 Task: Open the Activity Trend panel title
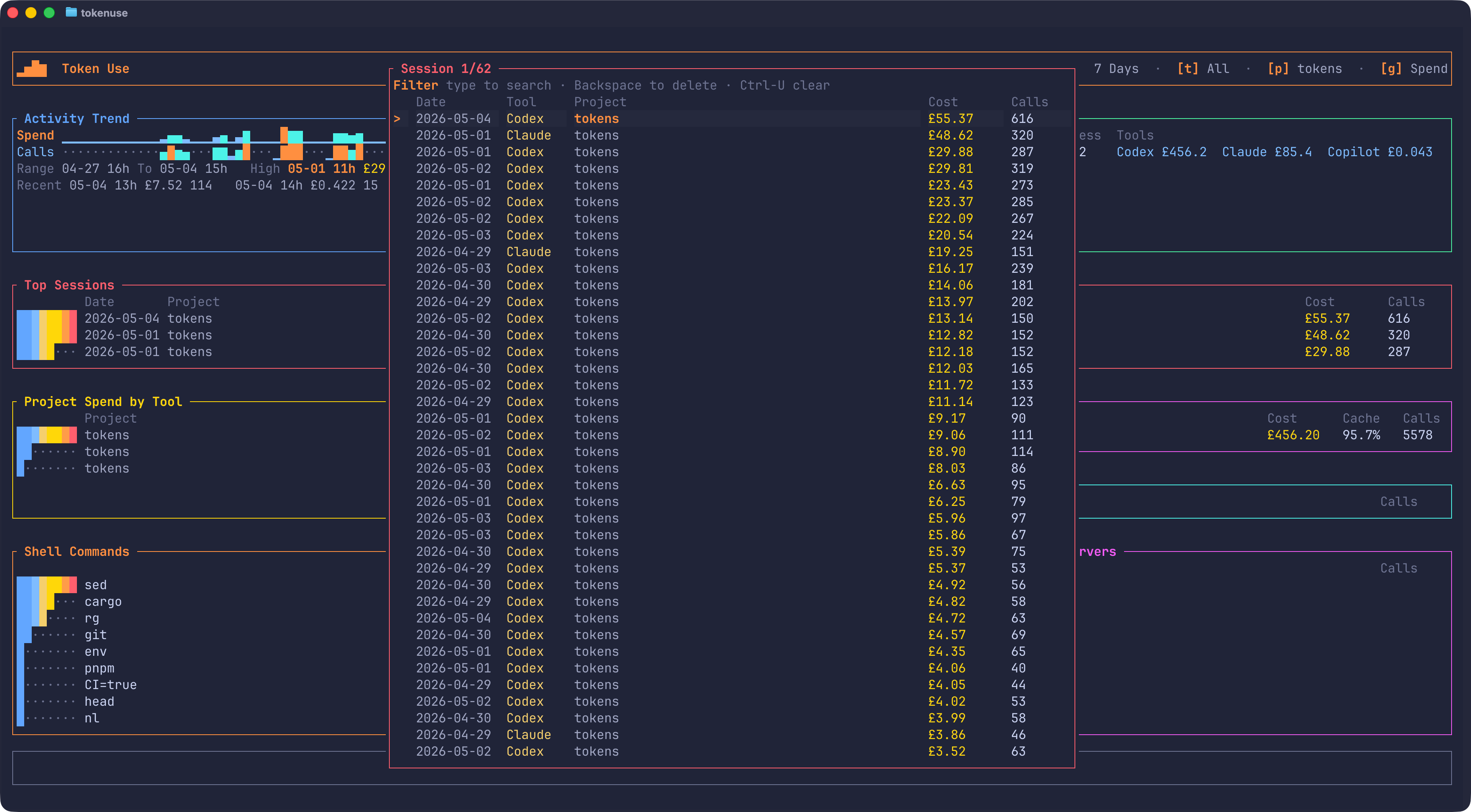click(x=77, y=119)
